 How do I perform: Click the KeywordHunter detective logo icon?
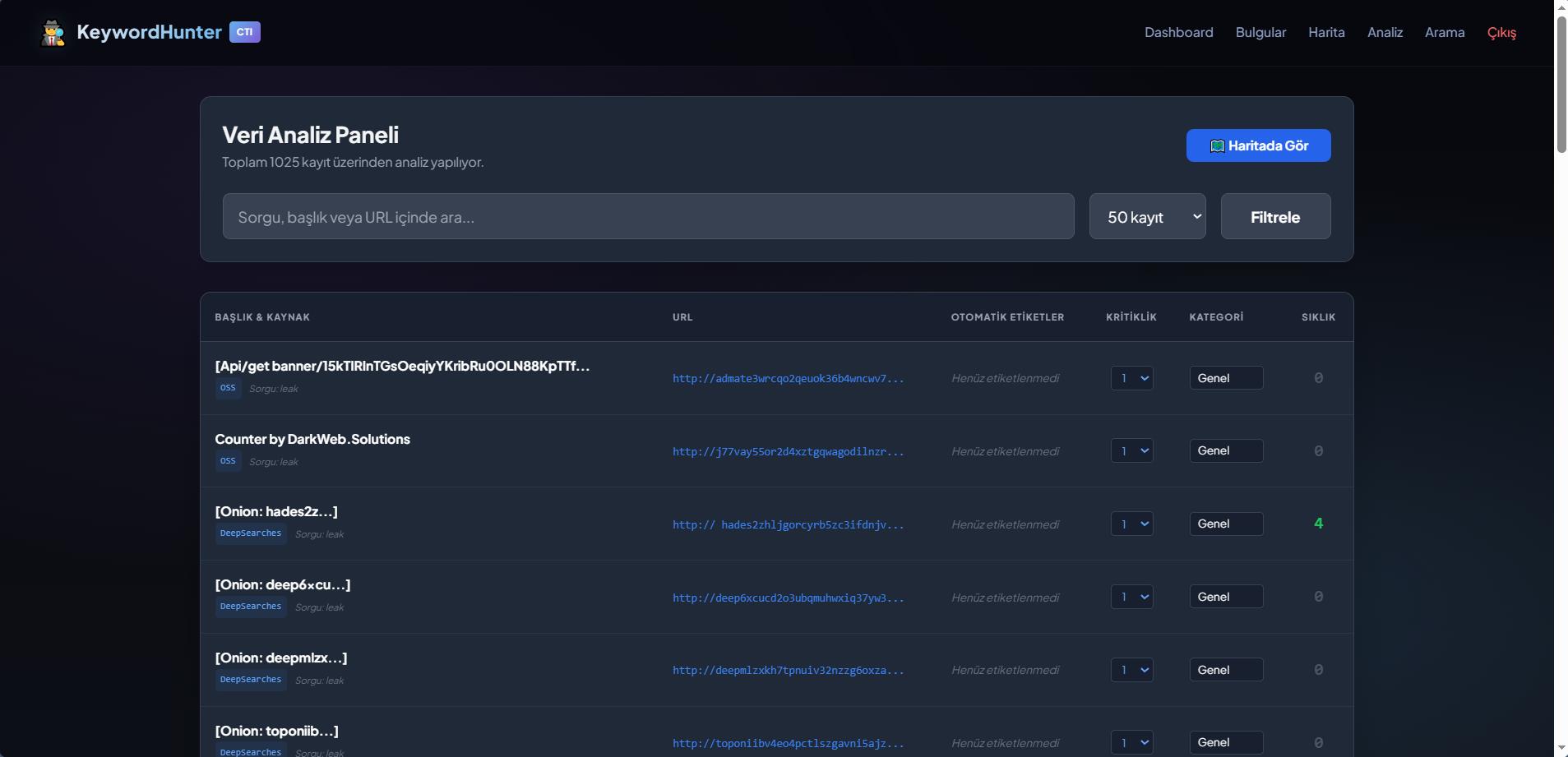point(53,33)
